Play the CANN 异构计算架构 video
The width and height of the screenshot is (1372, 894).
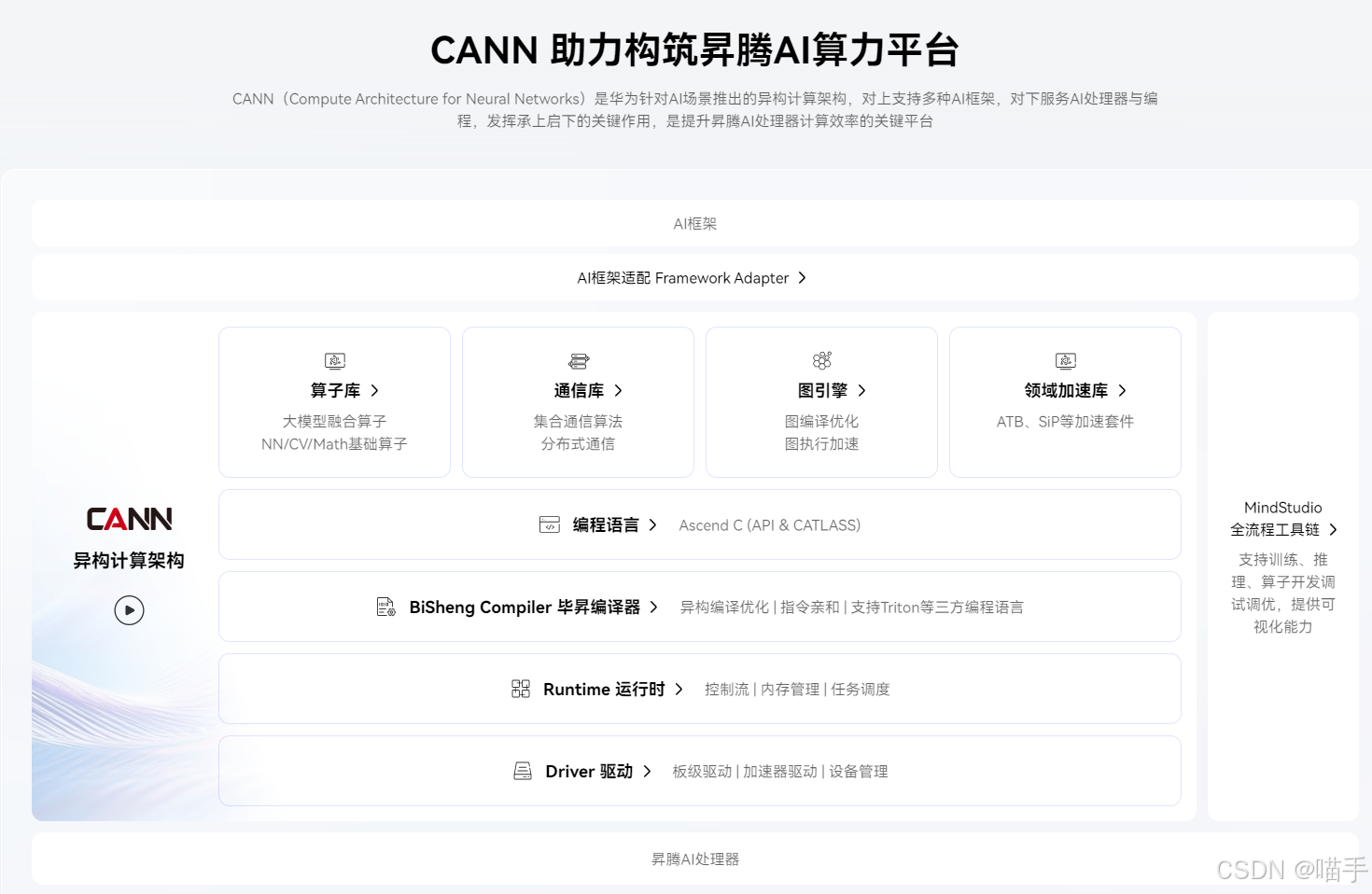(x=129, y=610)
